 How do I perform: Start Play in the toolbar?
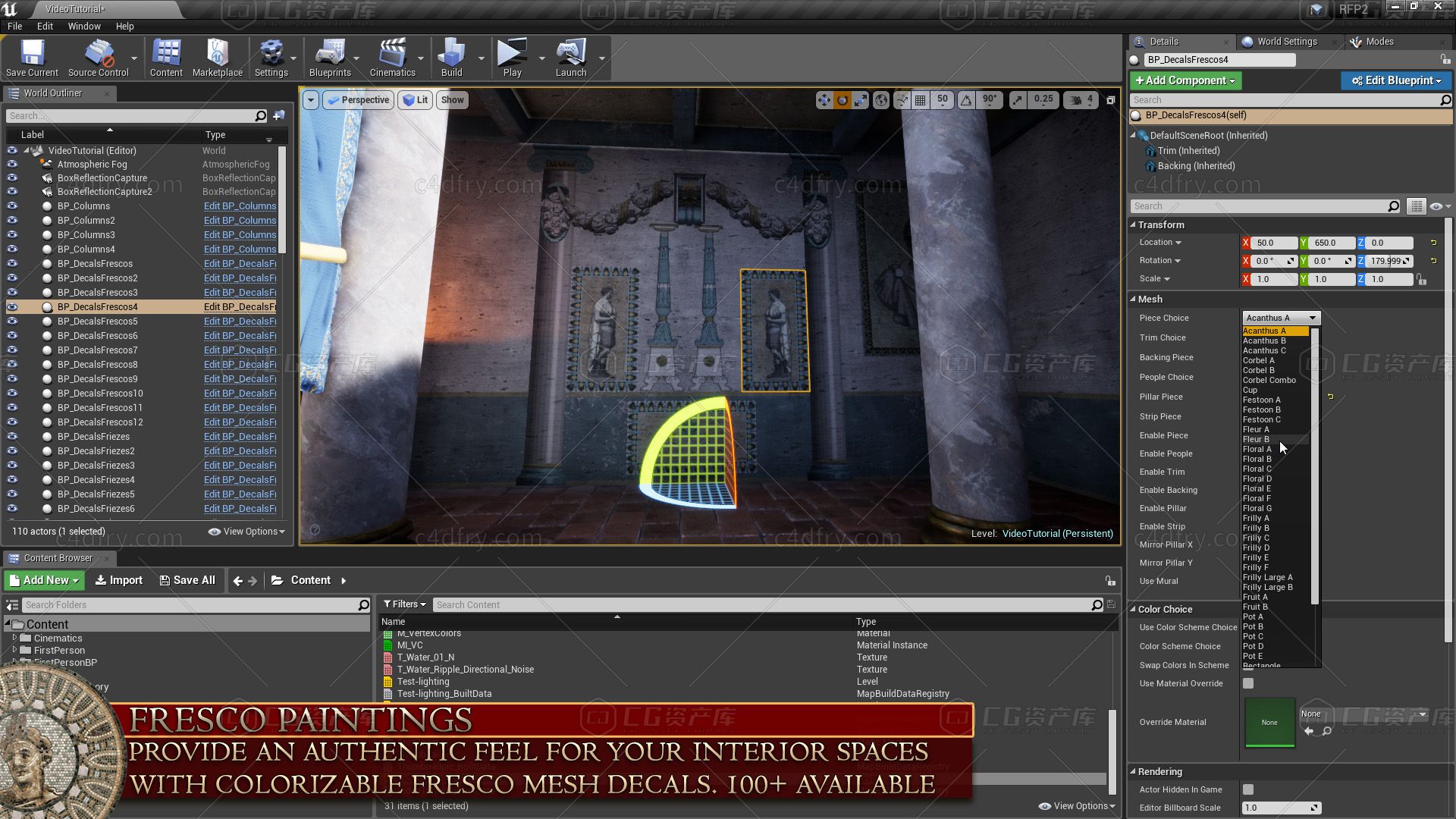point(512,58)
